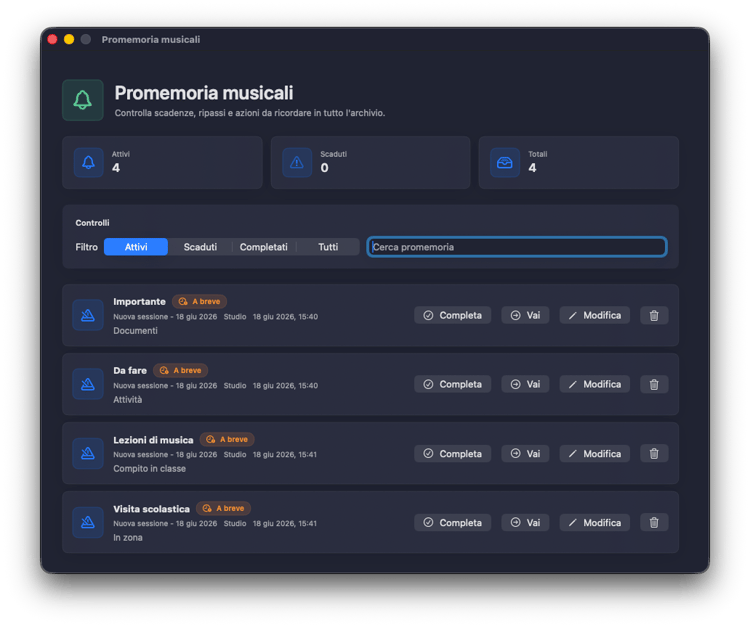The image size is (750, 627).
Task: Click the green bell header icon
Action: (83, 100)
